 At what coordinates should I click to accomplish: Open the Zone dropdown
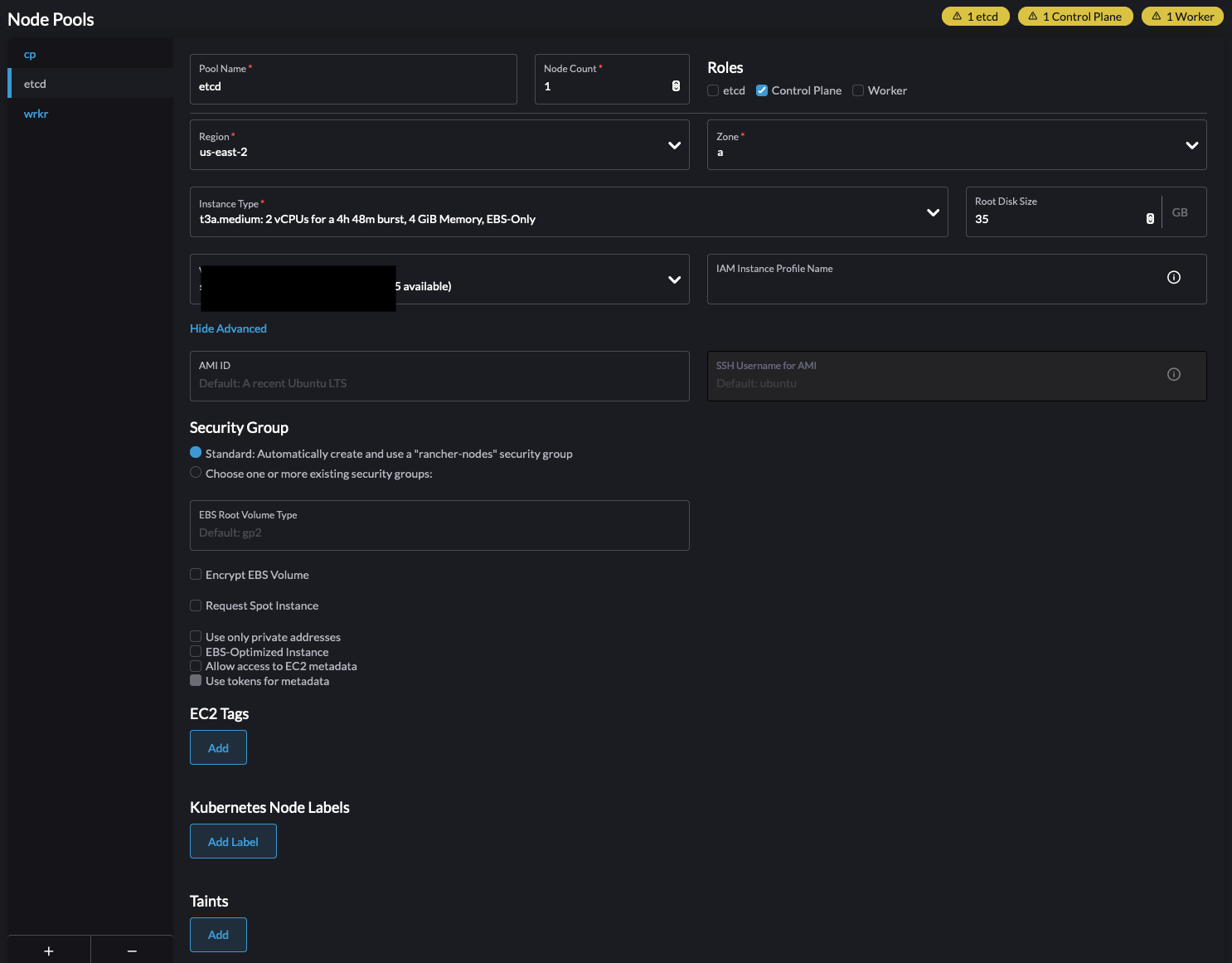1191,144
